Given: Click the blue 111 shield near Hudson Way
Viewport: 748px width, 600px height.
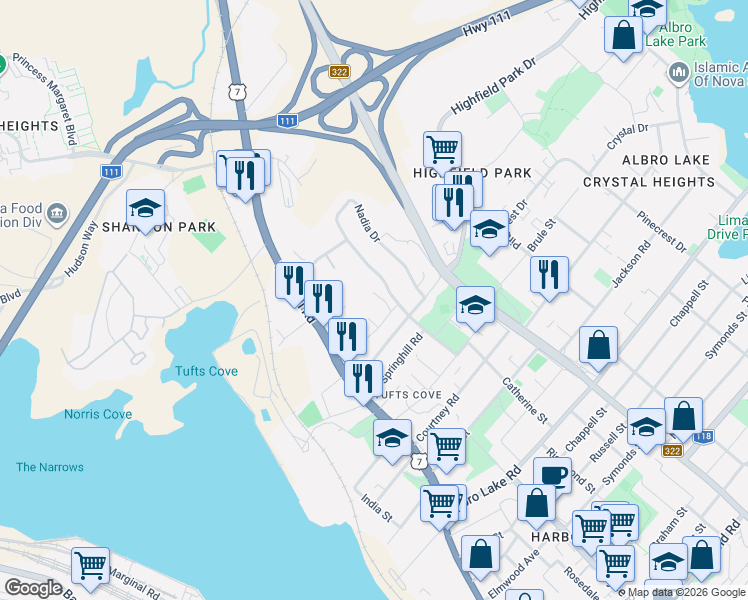Looking at the screenshot, I should [x=111, y=172].
